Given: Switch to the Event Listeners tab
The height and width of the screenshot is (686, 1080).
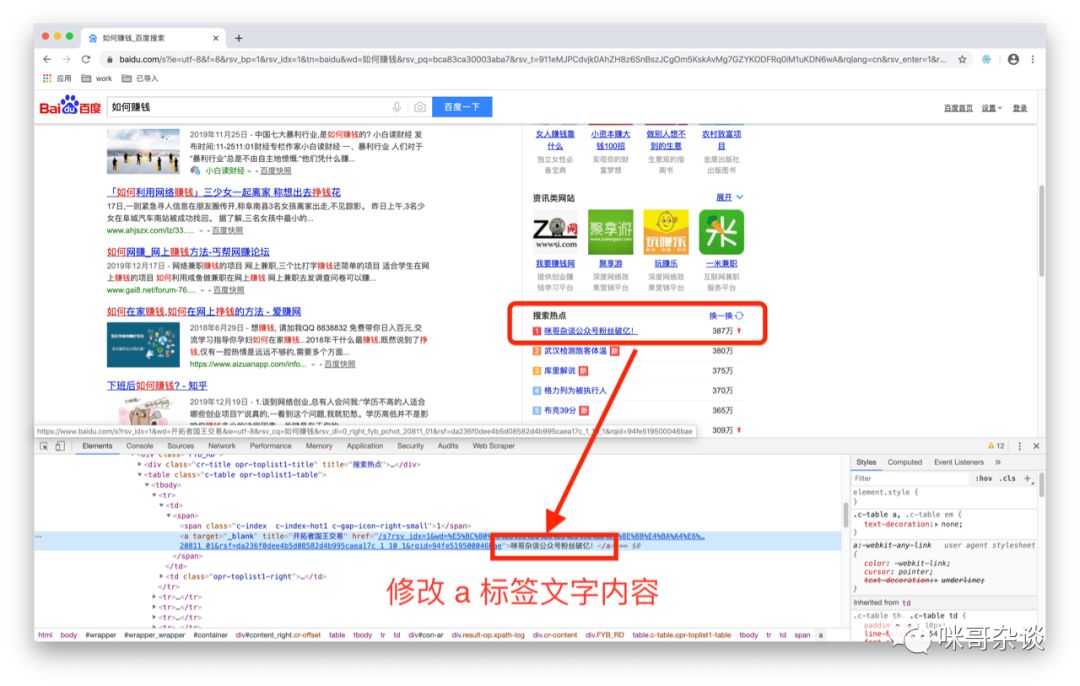Looking at the screenshot, I should click(959, 462).
